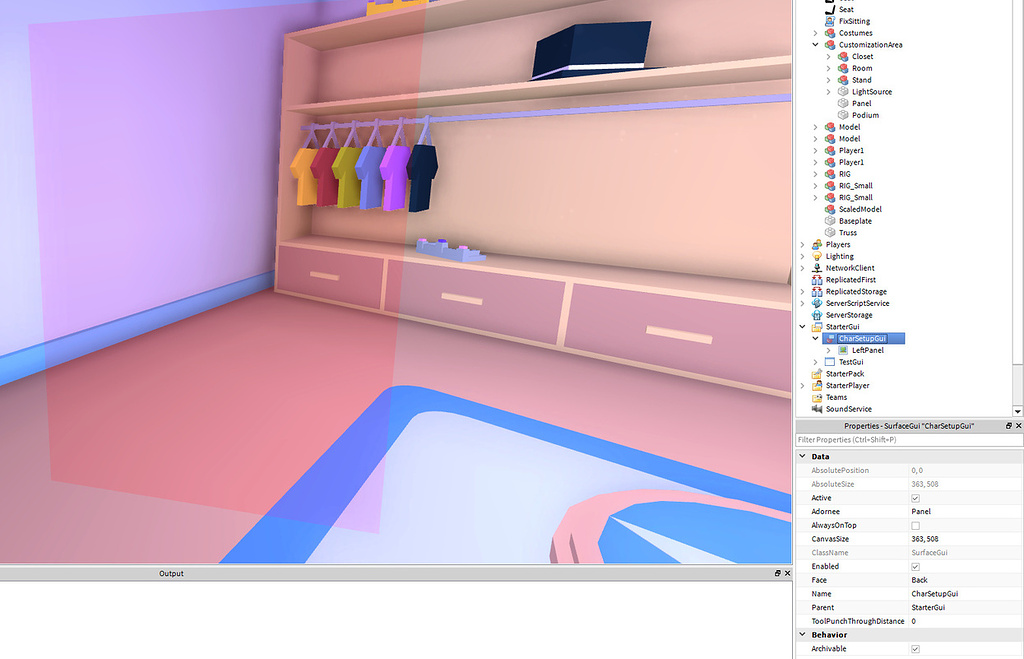Select the Seat object icon in Explorer
Viewport: 1024px width, 659px height.
pyautogui.click(x=830, y=9)
